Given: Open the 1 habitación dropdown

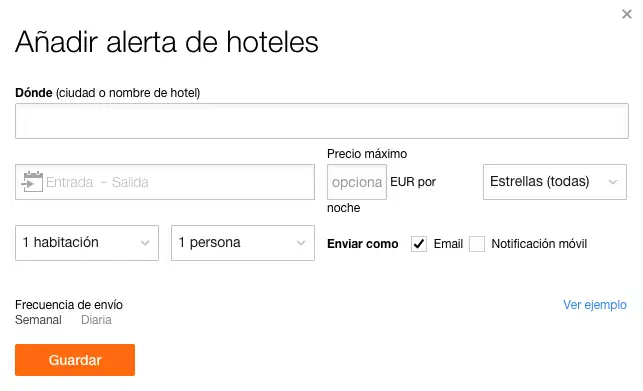Looking at the screenshot, I should pyautogui.click(x=87, y=243).
